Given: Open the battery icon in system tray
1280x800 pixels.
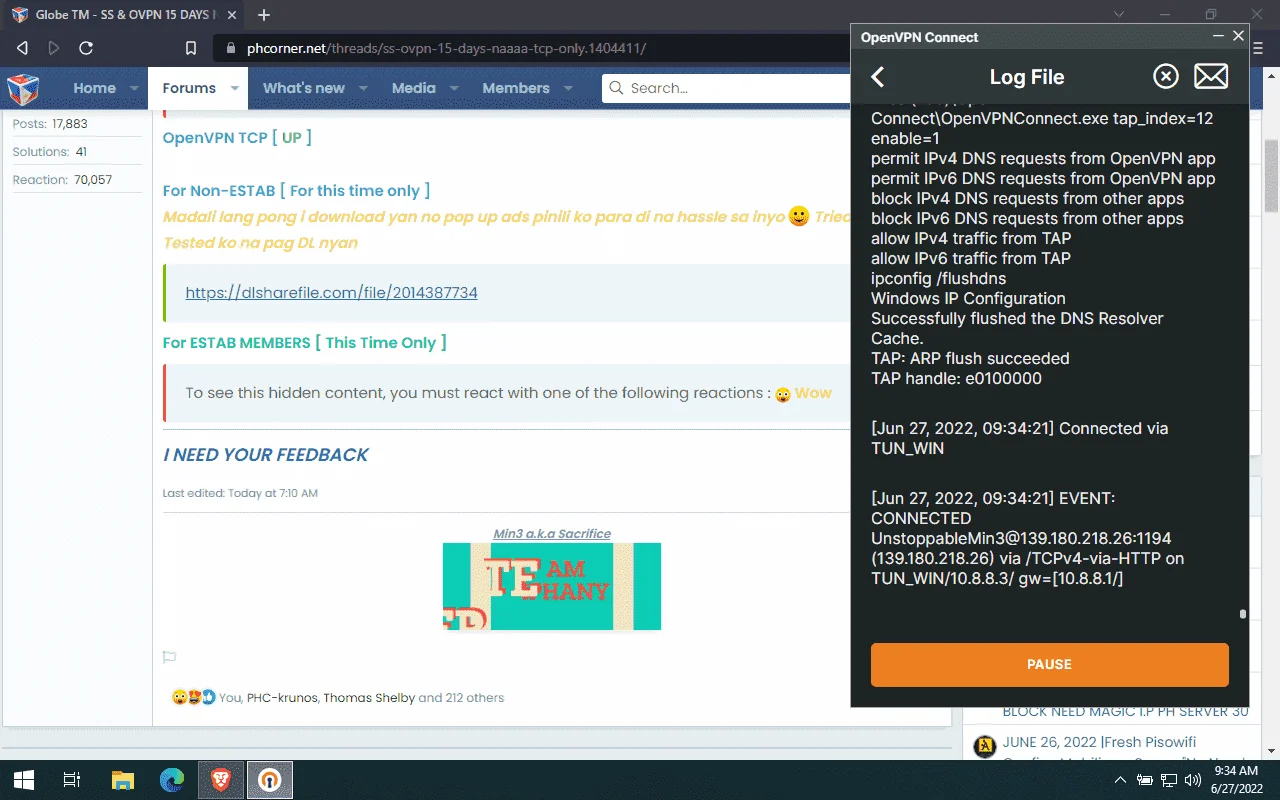Looking at the screenshot, I should pos(1145,780).
